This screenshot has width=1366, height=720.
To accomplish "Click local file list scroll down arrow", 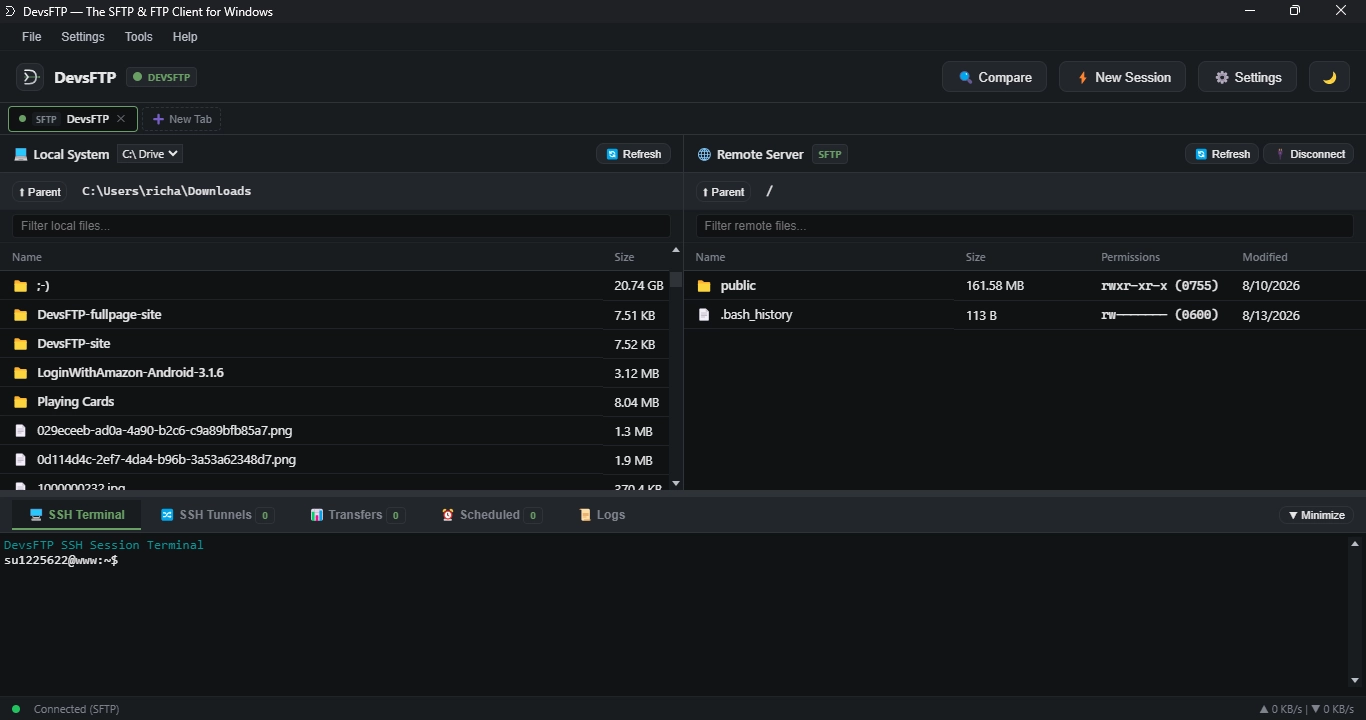I will click(676, 484).
